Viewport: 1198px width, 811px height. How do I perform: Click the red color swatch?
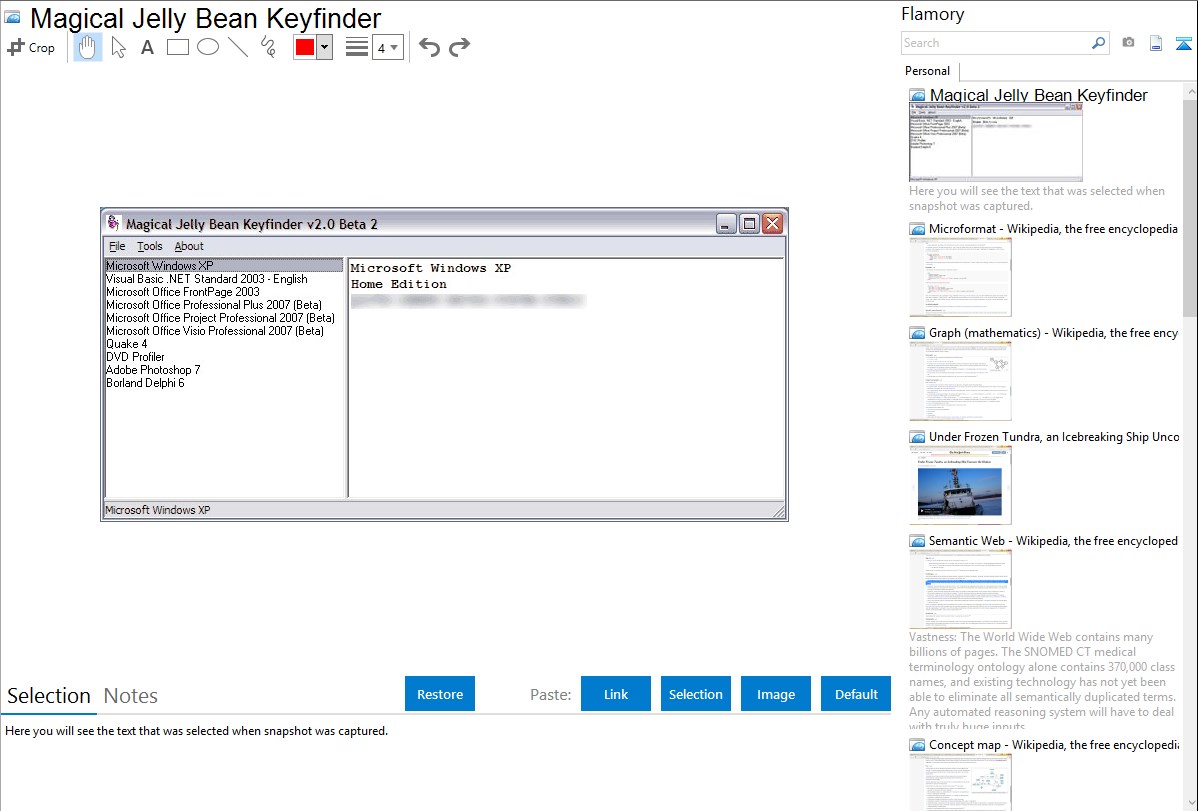(x=305, y=47)
